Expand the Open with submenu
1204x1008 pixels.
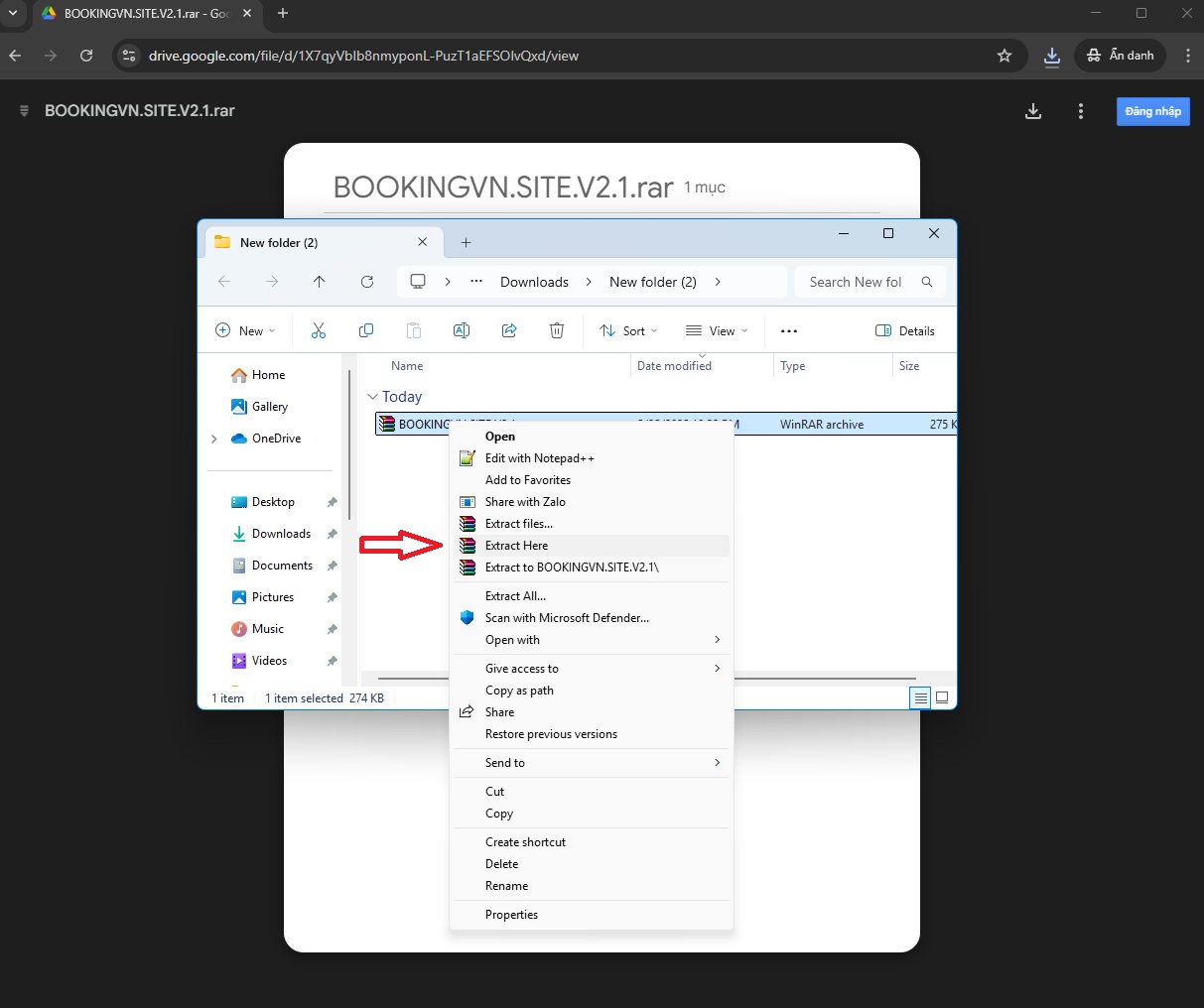pyautogui.click(x=718, y=640)
